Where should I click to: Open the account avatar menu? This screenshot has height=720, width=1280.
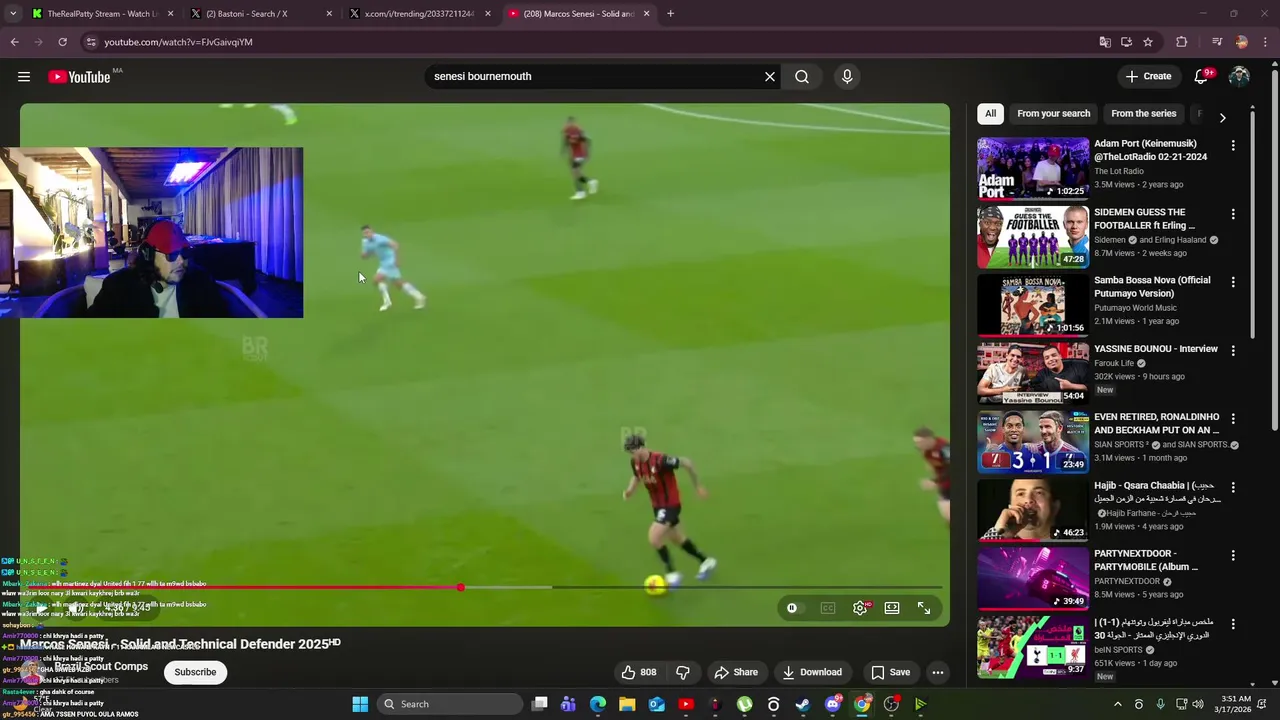(1239, 77)
